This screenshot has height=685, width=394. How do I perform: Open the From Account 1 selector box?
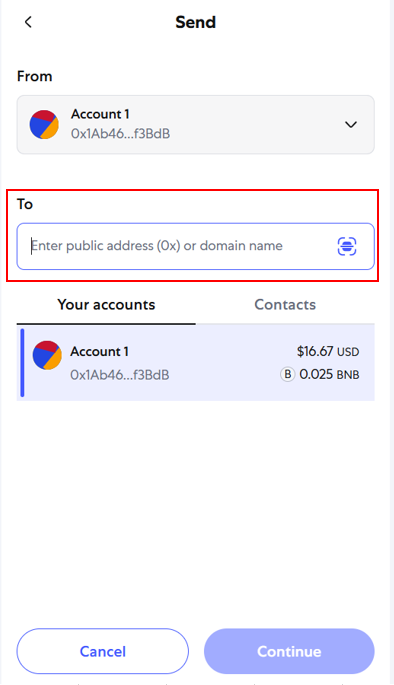196,125
